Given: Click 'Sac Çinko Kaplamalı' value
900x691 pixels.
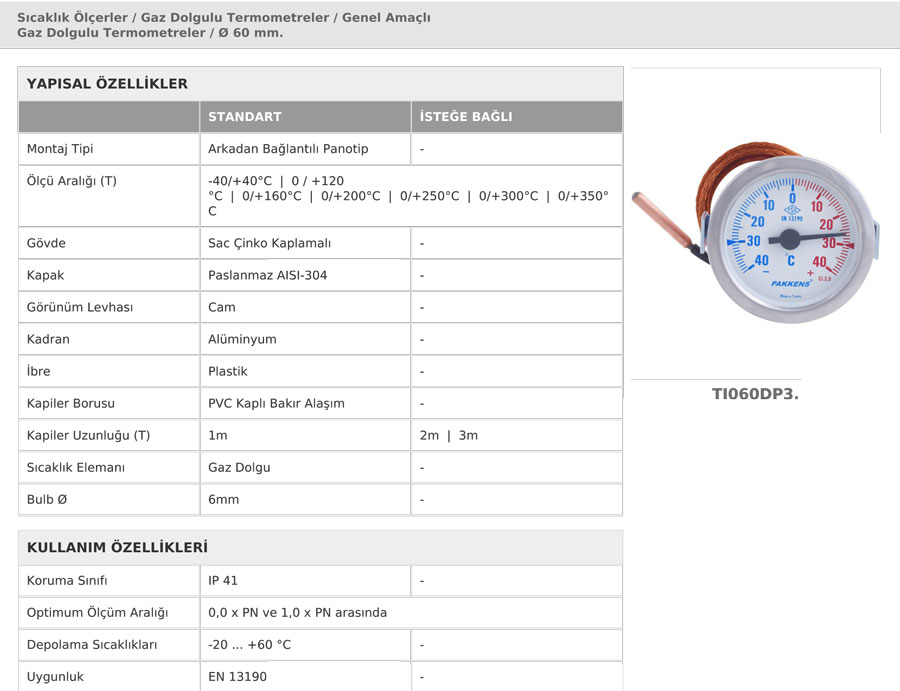Looking at the screenshot, I should coord(269,243).
